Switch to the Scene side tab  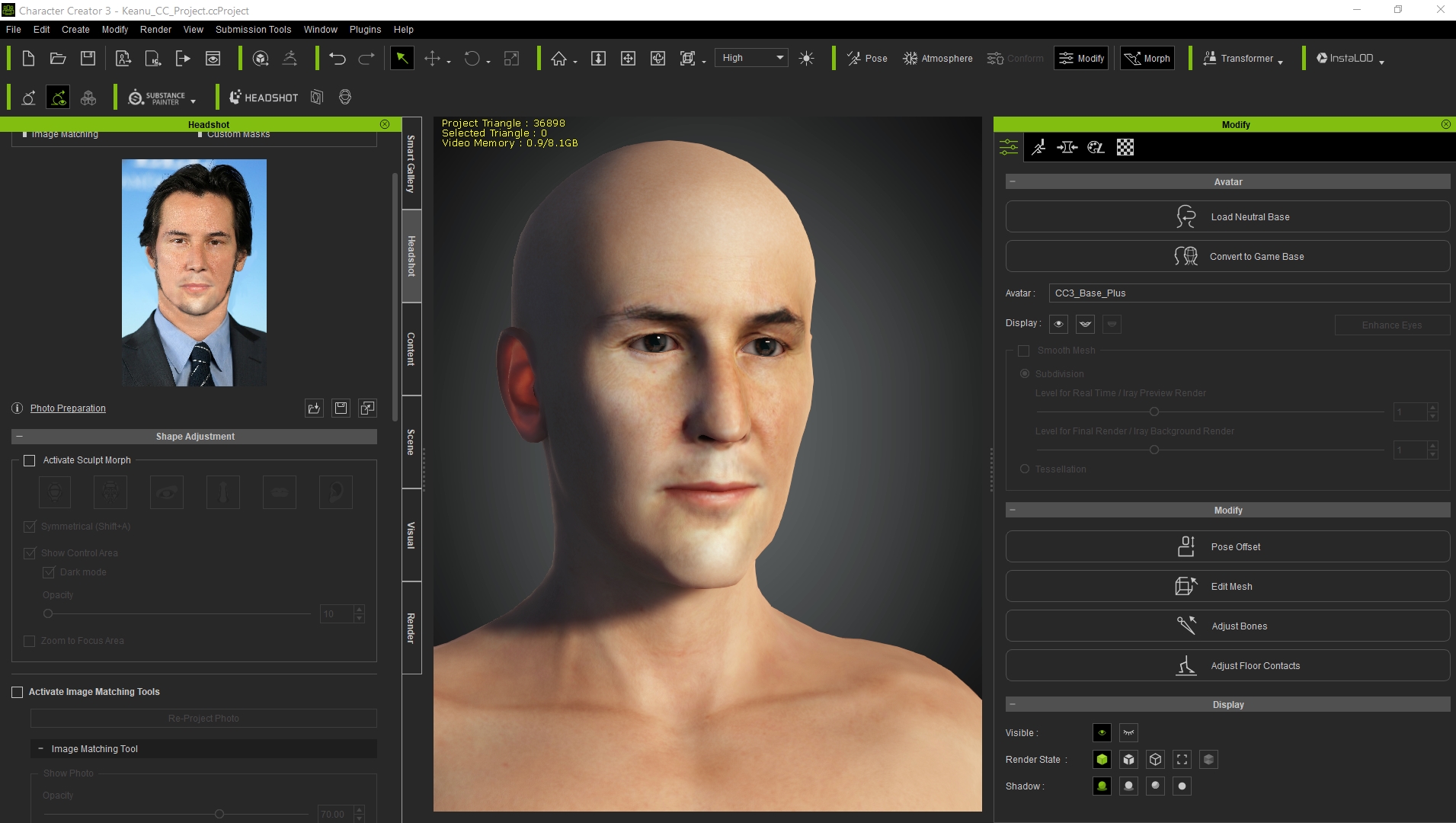point(411,442)
